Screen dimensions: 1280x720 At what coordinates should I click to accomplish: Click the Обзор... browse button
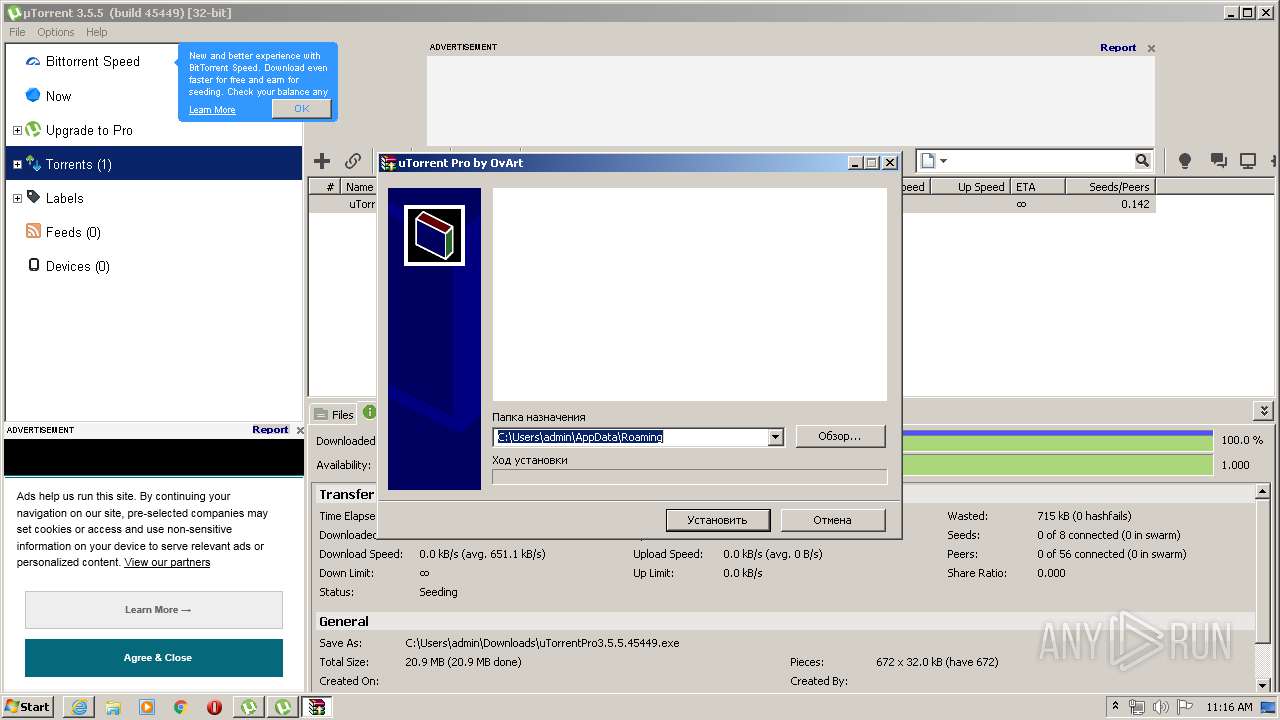pos(840,436)
